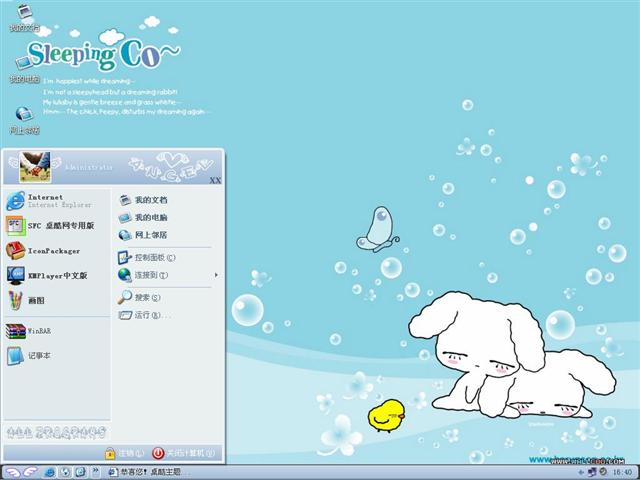This screenshot has width=640, height=480.
Task: Expand quick launch overflow chevron
Action: pos(96,471)
